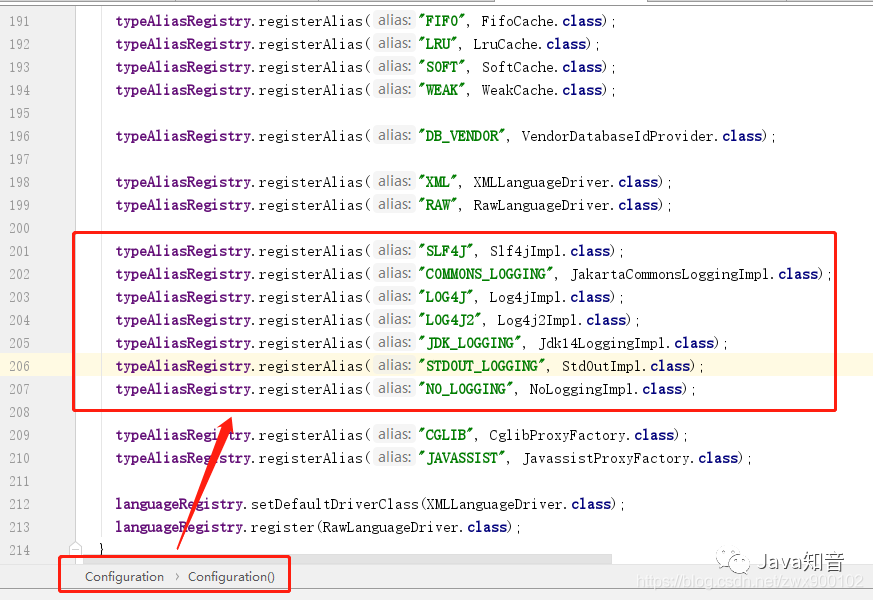Image resolution: width=873 pixels, height=600 pixels.
Task: Click VendorDatabaseIdProvider class reference
Action: tap(617, 136)
